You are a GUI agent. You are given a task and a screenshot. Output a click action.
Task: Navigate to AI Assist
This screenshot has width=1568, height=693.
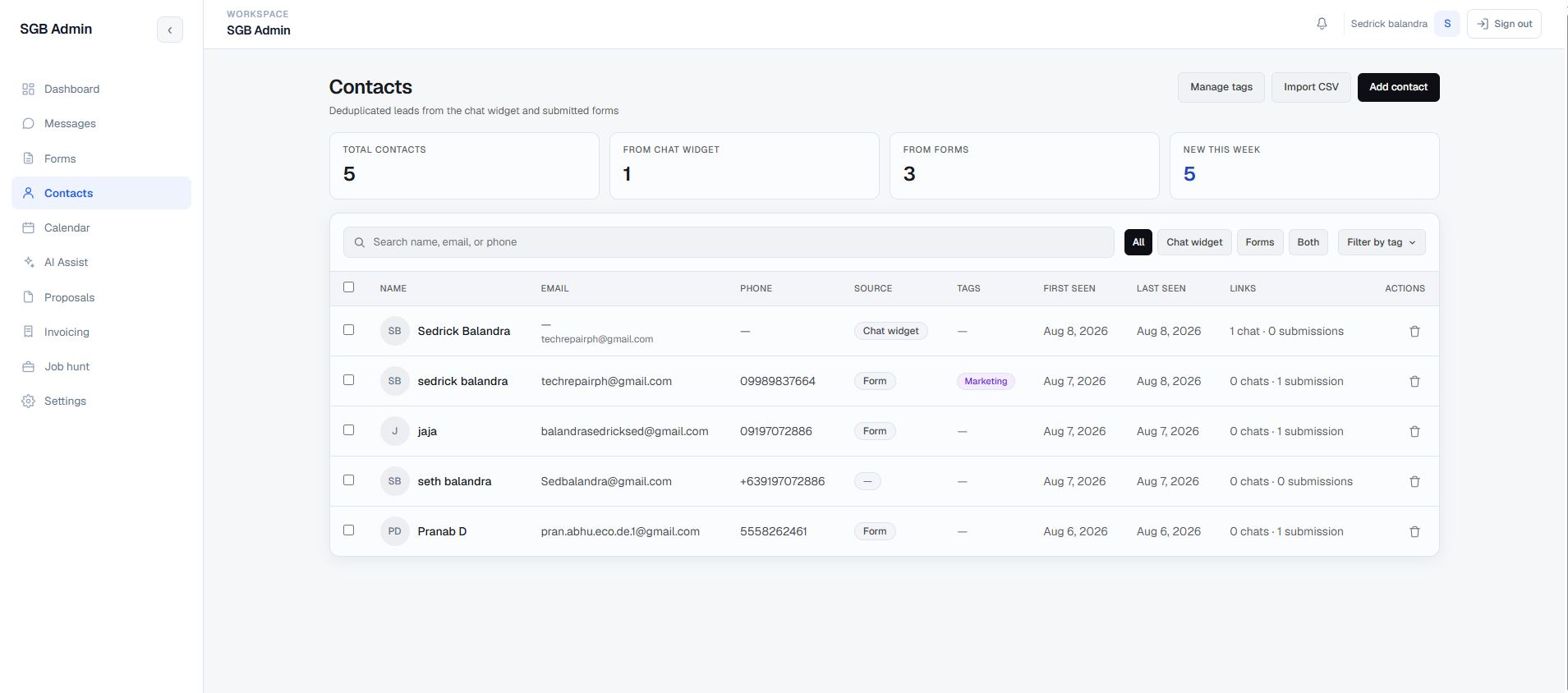click(101, 262)
